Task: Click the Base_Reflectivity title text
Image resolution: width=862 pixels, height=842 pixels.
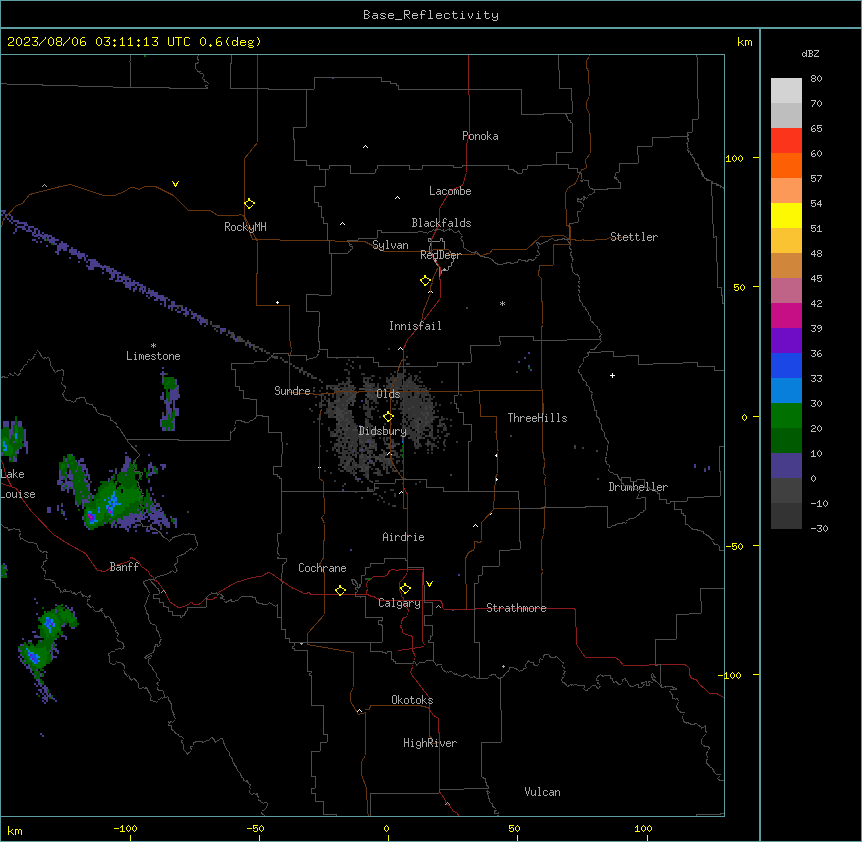Action: click(x=431, y=15)
